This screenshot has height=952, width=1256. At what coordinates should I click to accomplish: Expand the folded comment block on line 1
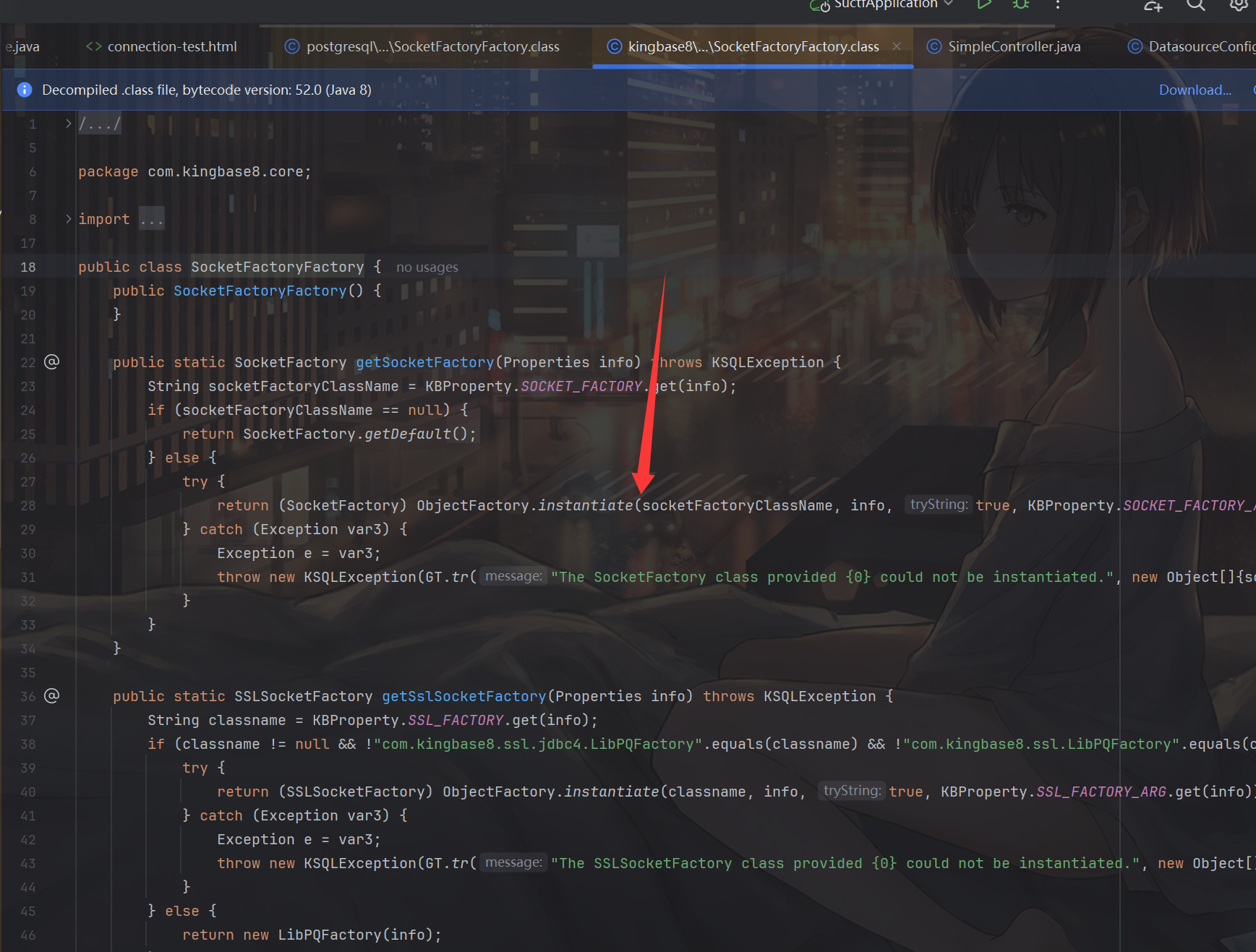coord(69,124)
